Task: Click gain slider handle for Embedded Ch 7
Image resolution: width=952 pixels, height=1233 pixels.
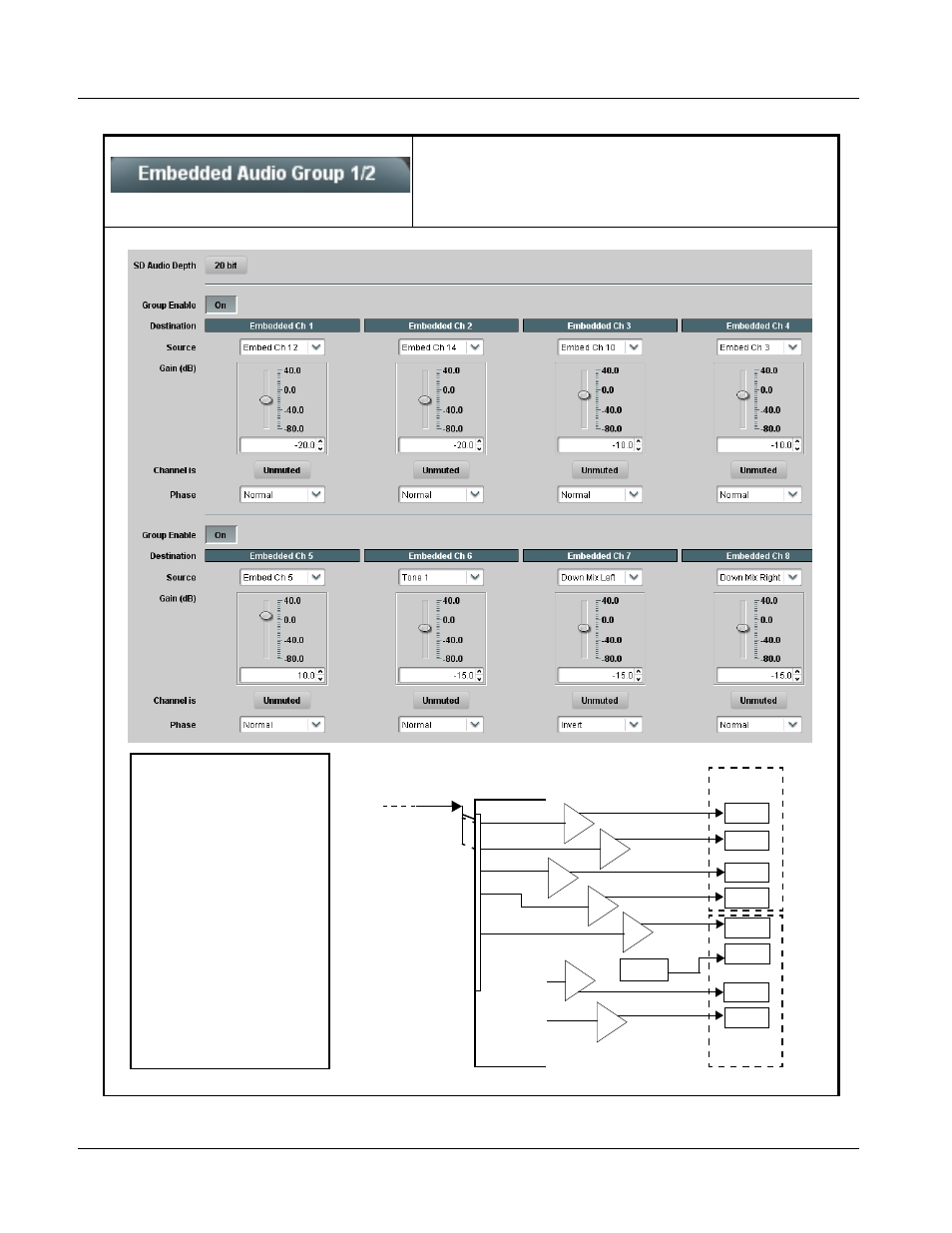Action: point(584,627)
